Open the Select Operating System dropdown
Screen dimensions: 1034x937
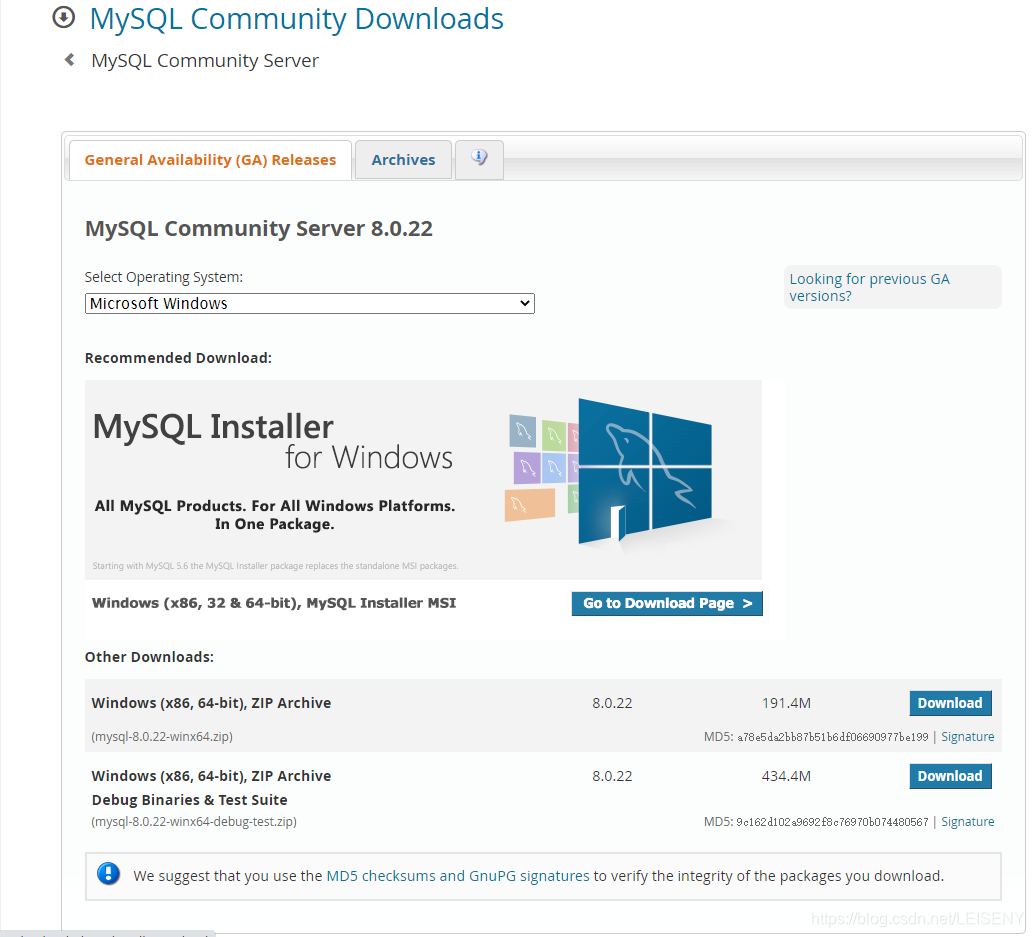(309, 303)
